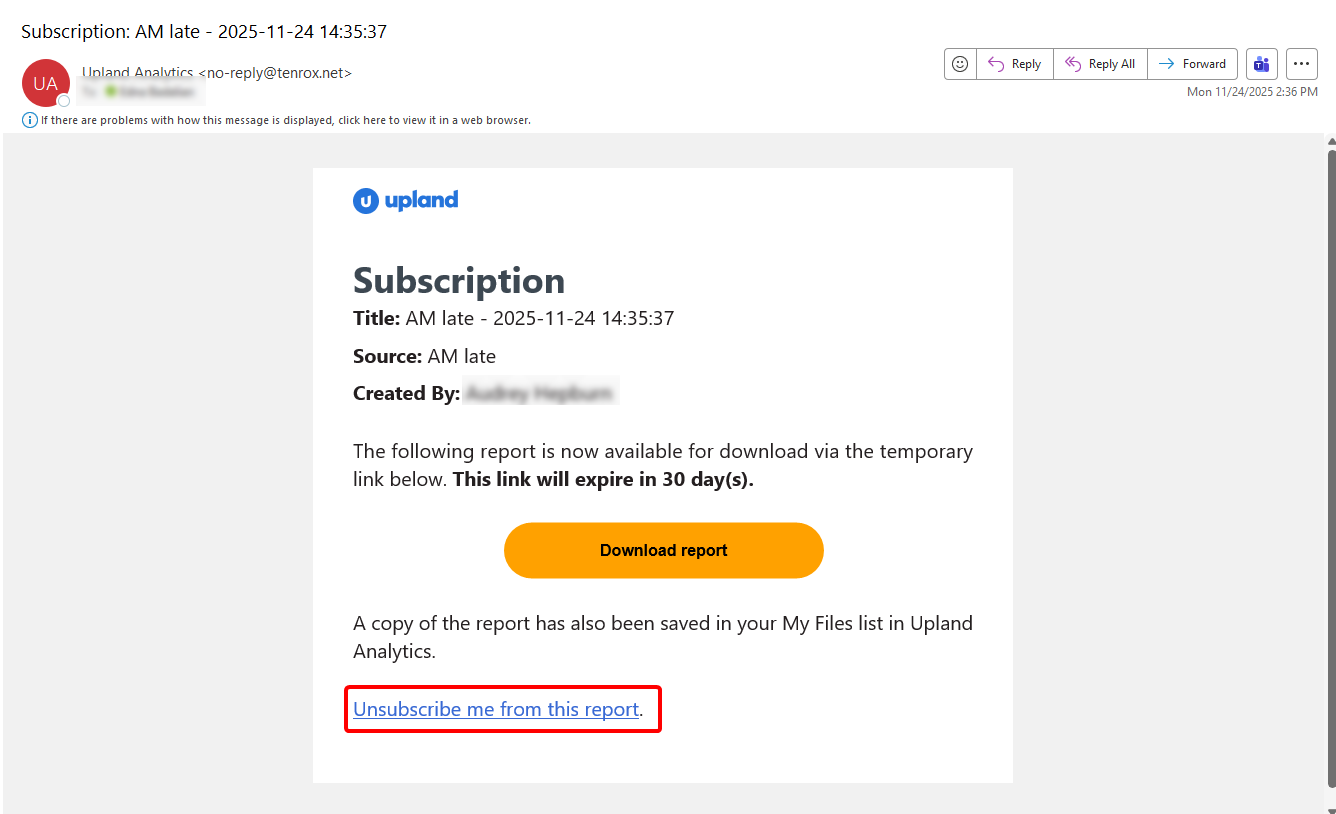Click the email subject line at top

point(204,31)
